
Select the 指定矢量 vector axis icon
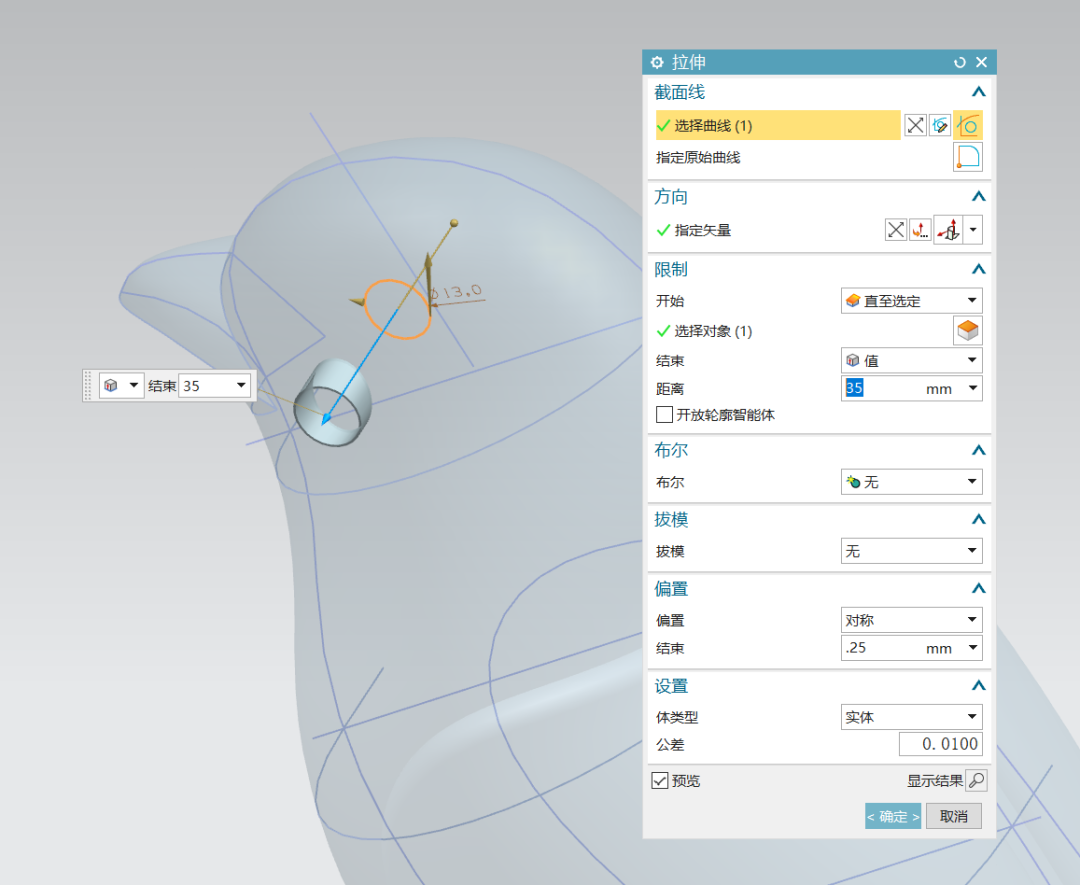[947, 229]
